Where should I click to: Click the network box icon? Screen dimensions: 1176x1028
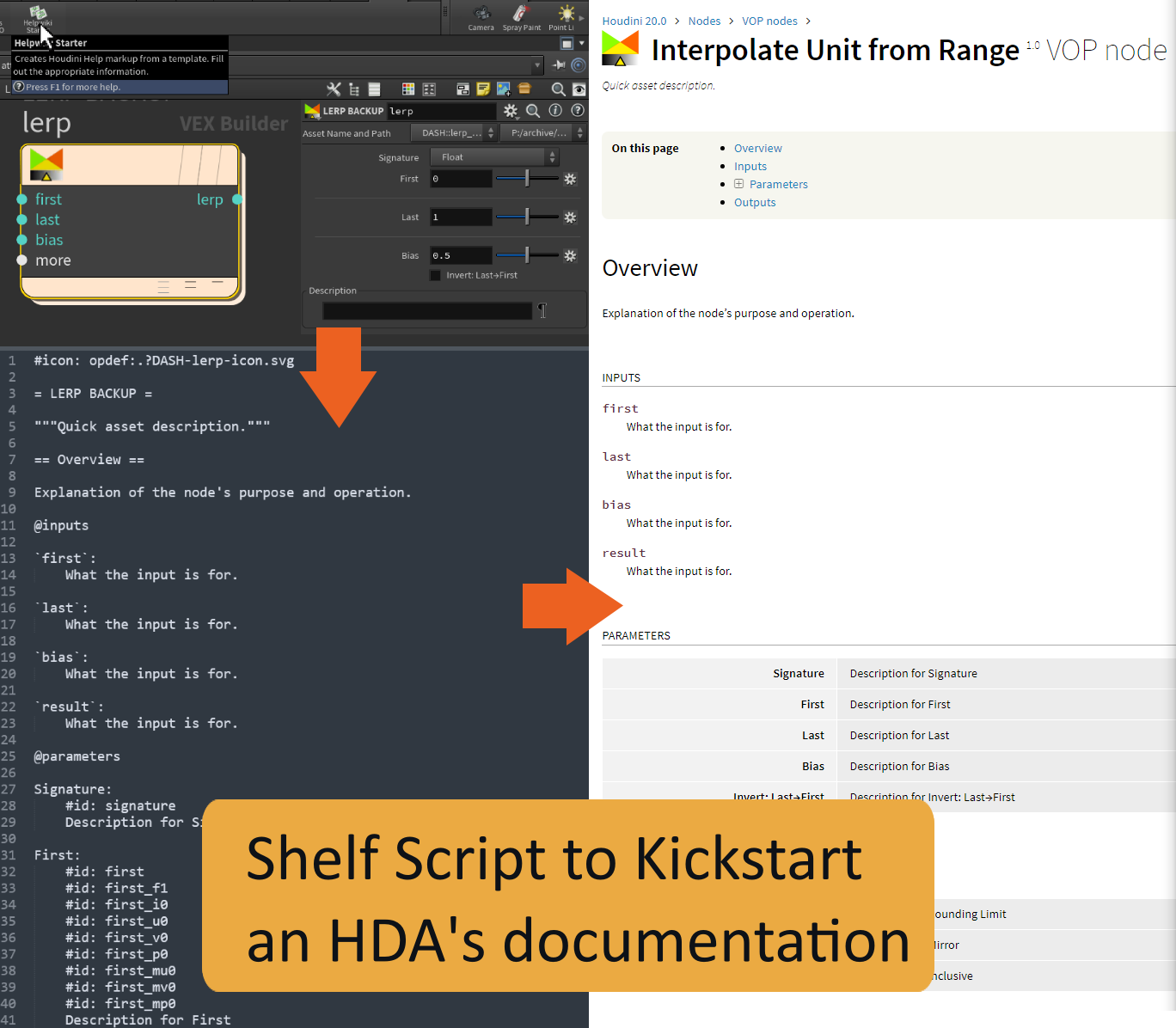click(x=462, y=89)
